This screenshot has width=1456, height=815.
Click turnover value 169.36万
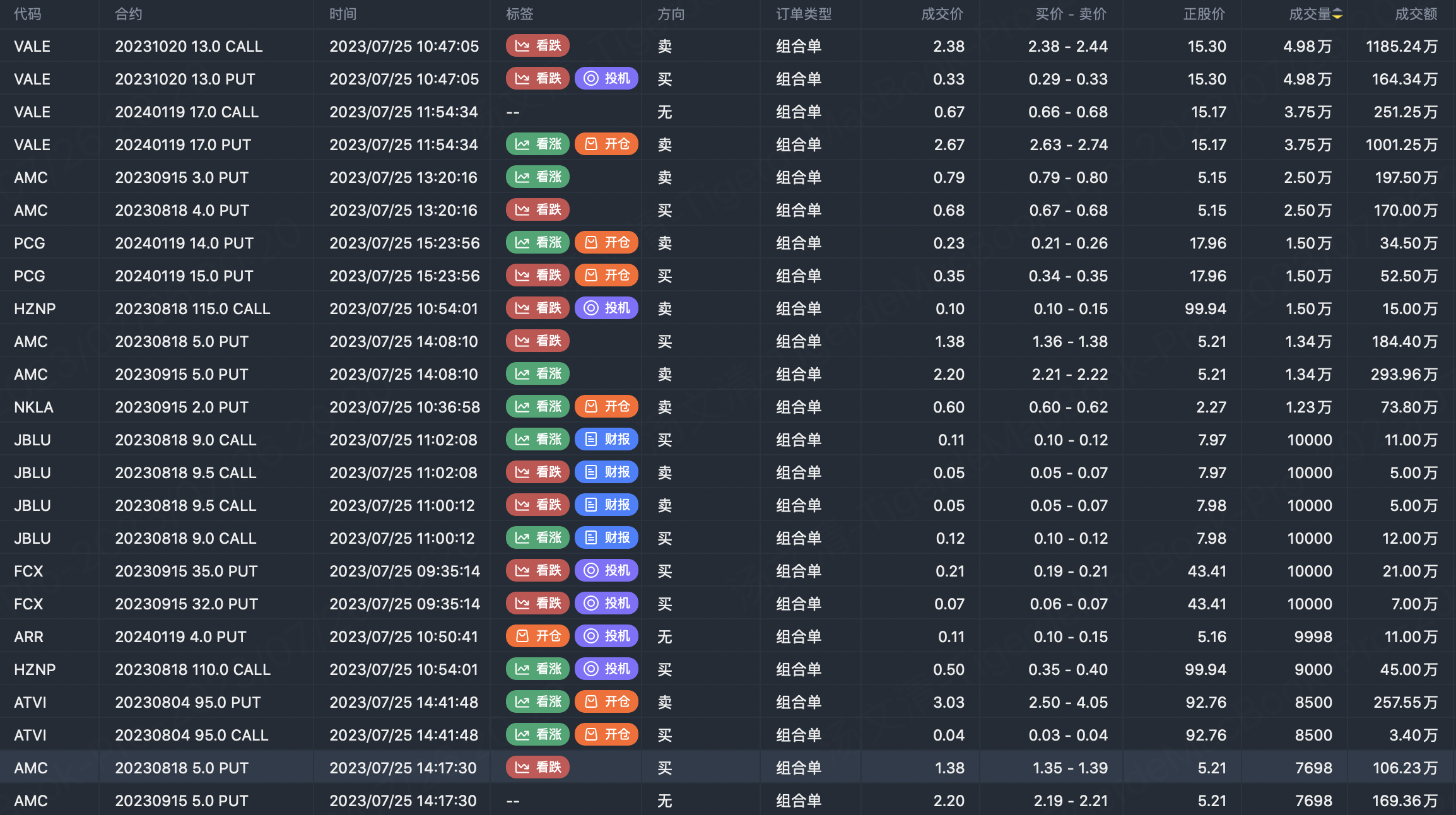pyautogui.click(x=1406, y=800)
